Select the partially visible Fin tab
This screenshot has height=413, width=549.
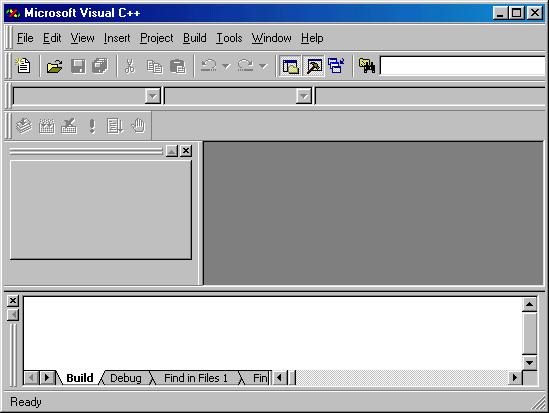click(259, 378)
